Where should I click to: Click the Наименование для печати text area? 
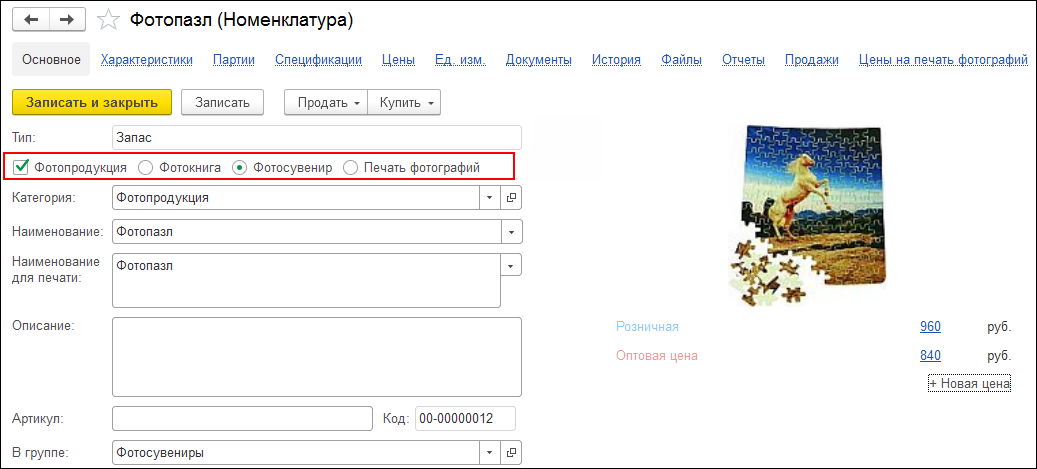point(307,280)
